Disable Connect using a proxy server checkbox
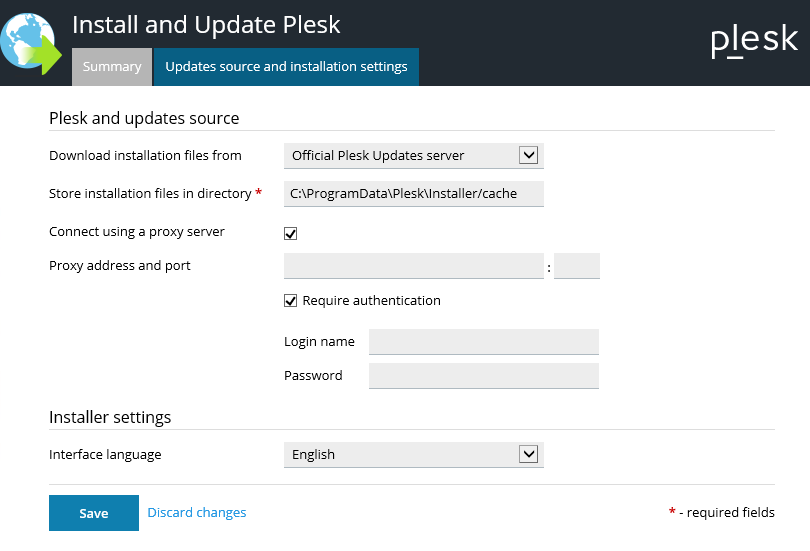Viewport: 810px width, 551px height. point(291,233)
